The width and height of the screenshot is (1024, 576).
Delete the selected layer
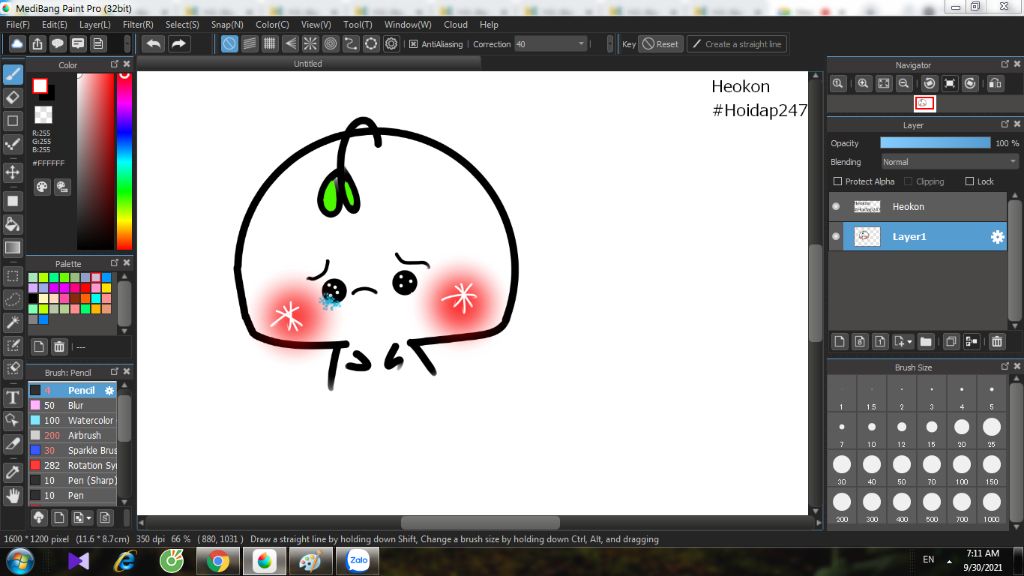997,342
